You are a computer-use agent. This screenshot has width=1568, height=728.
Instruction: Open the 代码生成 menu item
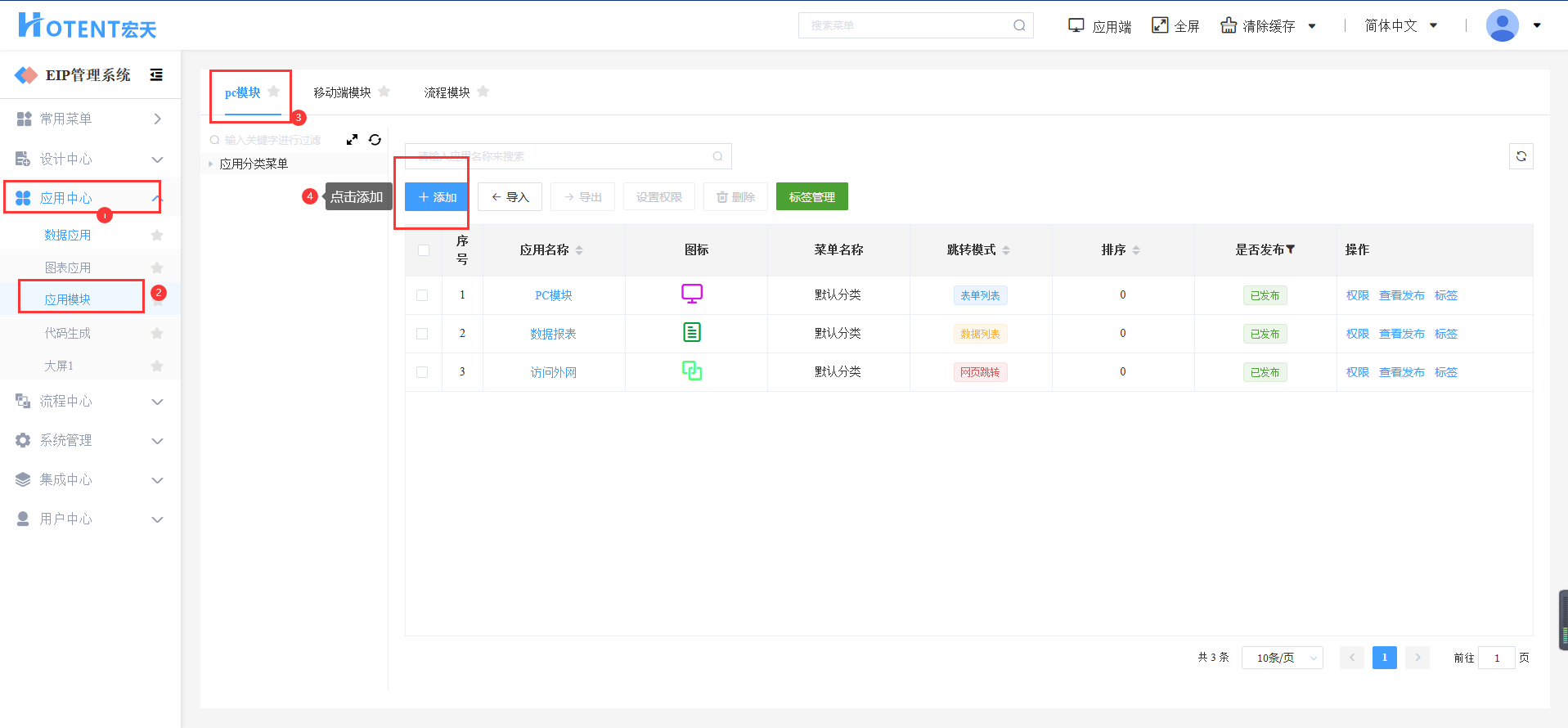tap(68, 333)
